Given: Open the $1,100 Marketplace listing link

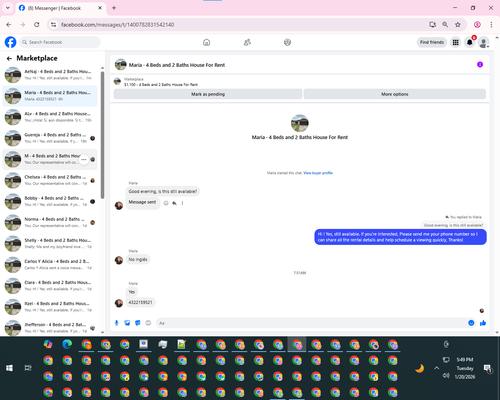Looking at the screenshot, I should click(161, 85).
